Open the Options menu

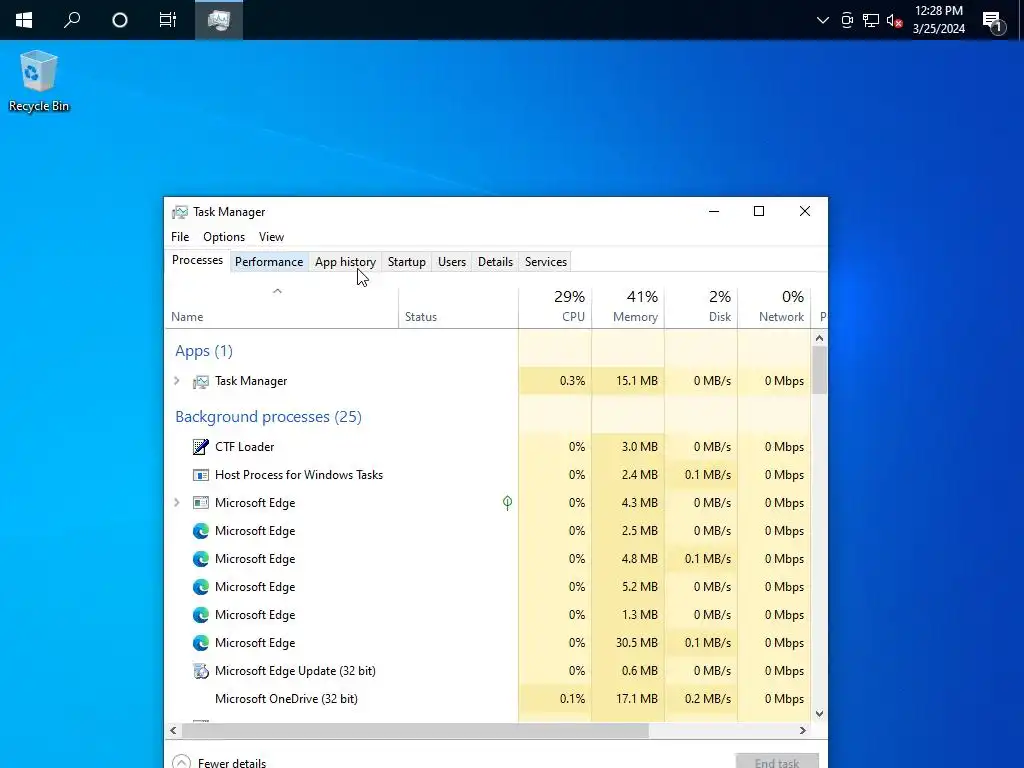[x=224, y=236]
